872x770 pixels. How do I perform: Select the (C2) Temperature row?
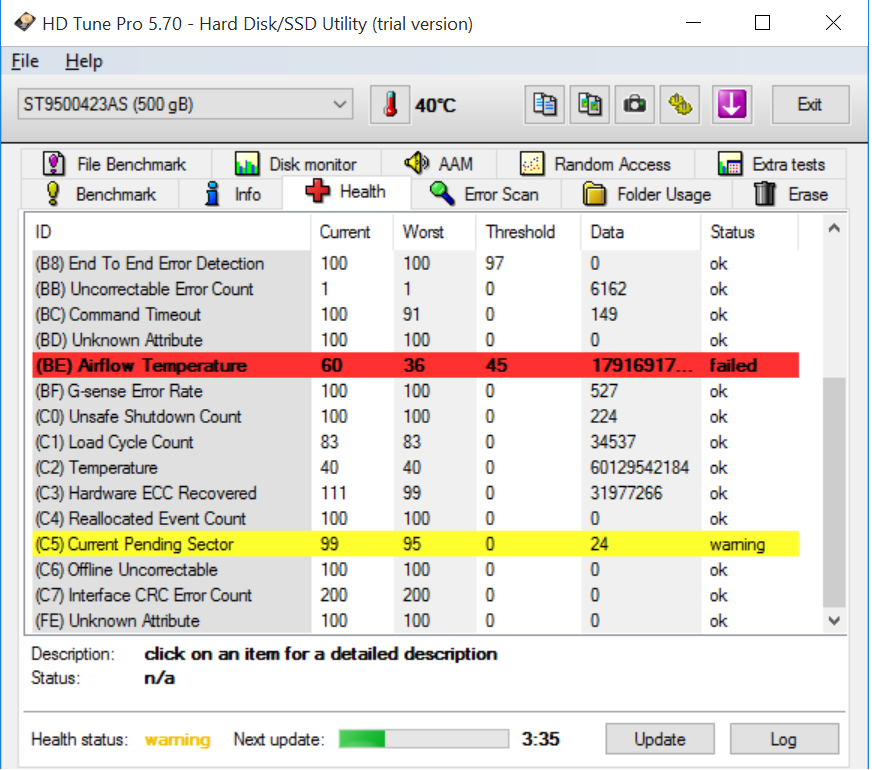(x=416, y=468)
